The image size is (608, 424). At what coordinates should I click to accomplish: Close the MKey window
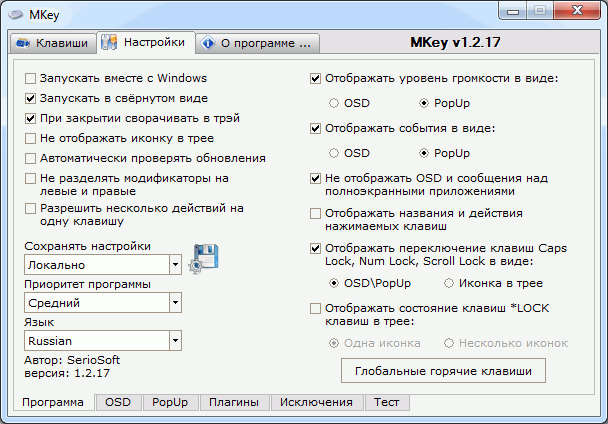[577, 11]
